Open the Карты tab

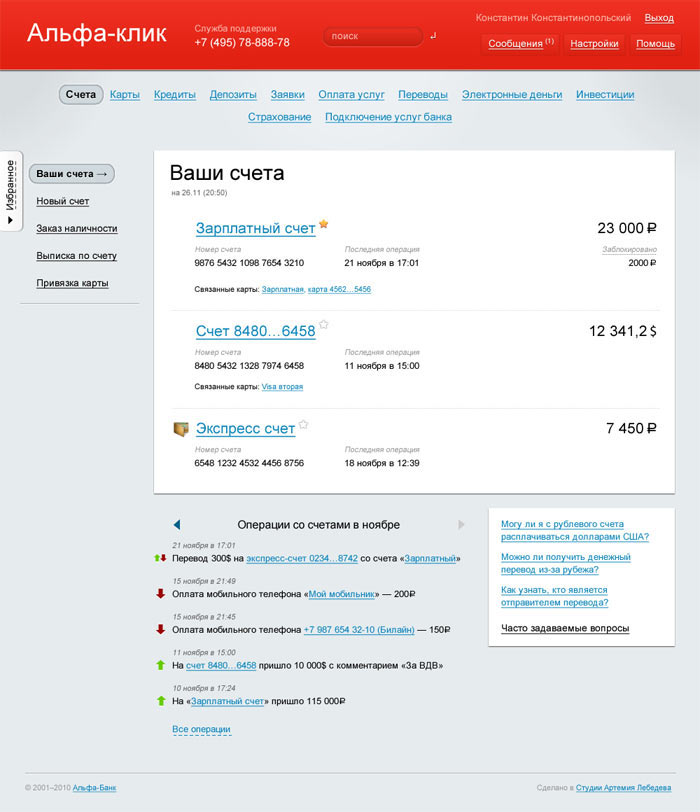coord(125,95)
